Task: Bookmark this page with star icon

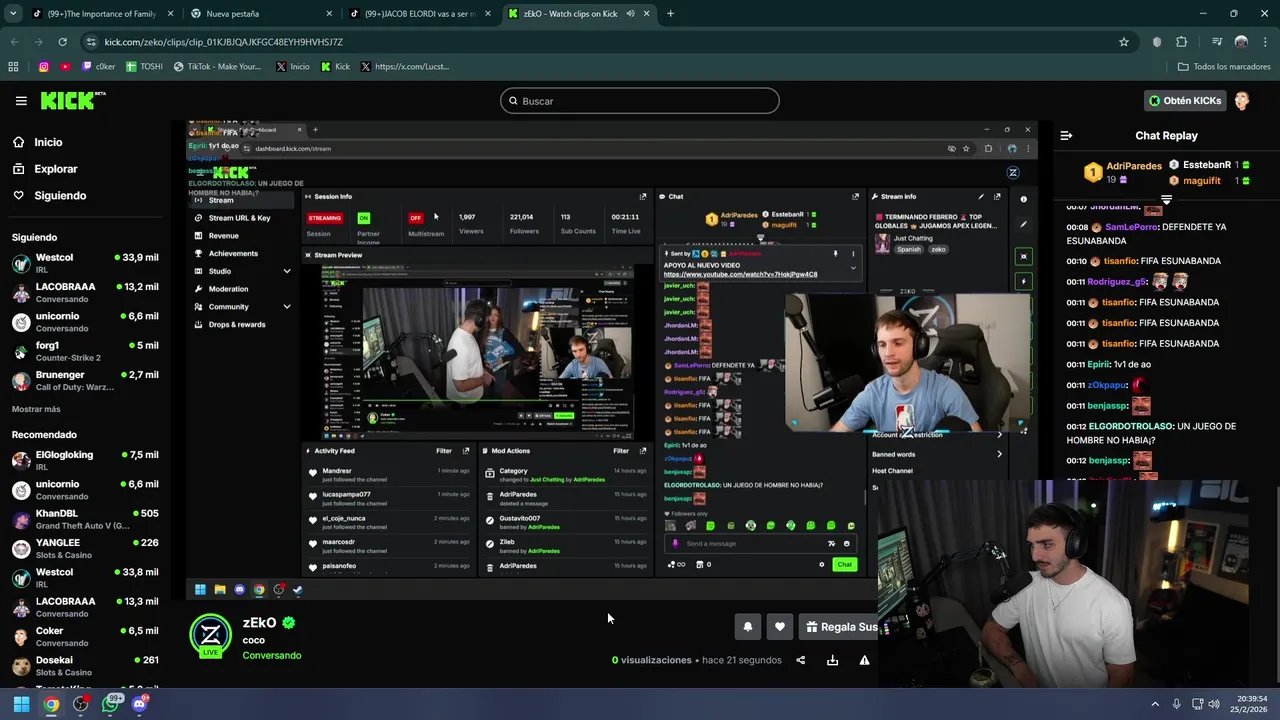Action: point(1124,42)
